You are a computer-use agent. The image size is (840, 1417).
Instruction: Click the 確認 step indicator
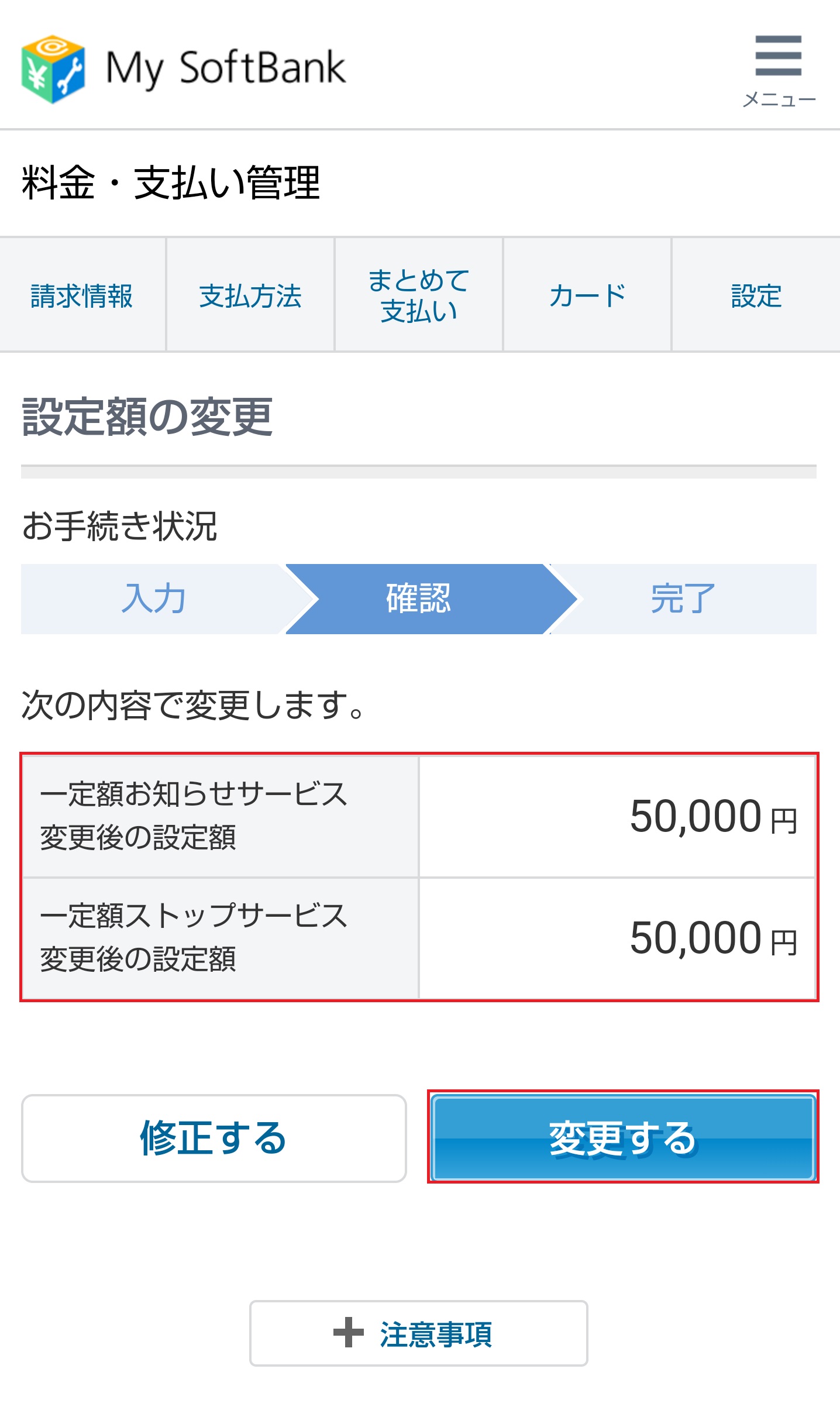[x=419, y=599]
